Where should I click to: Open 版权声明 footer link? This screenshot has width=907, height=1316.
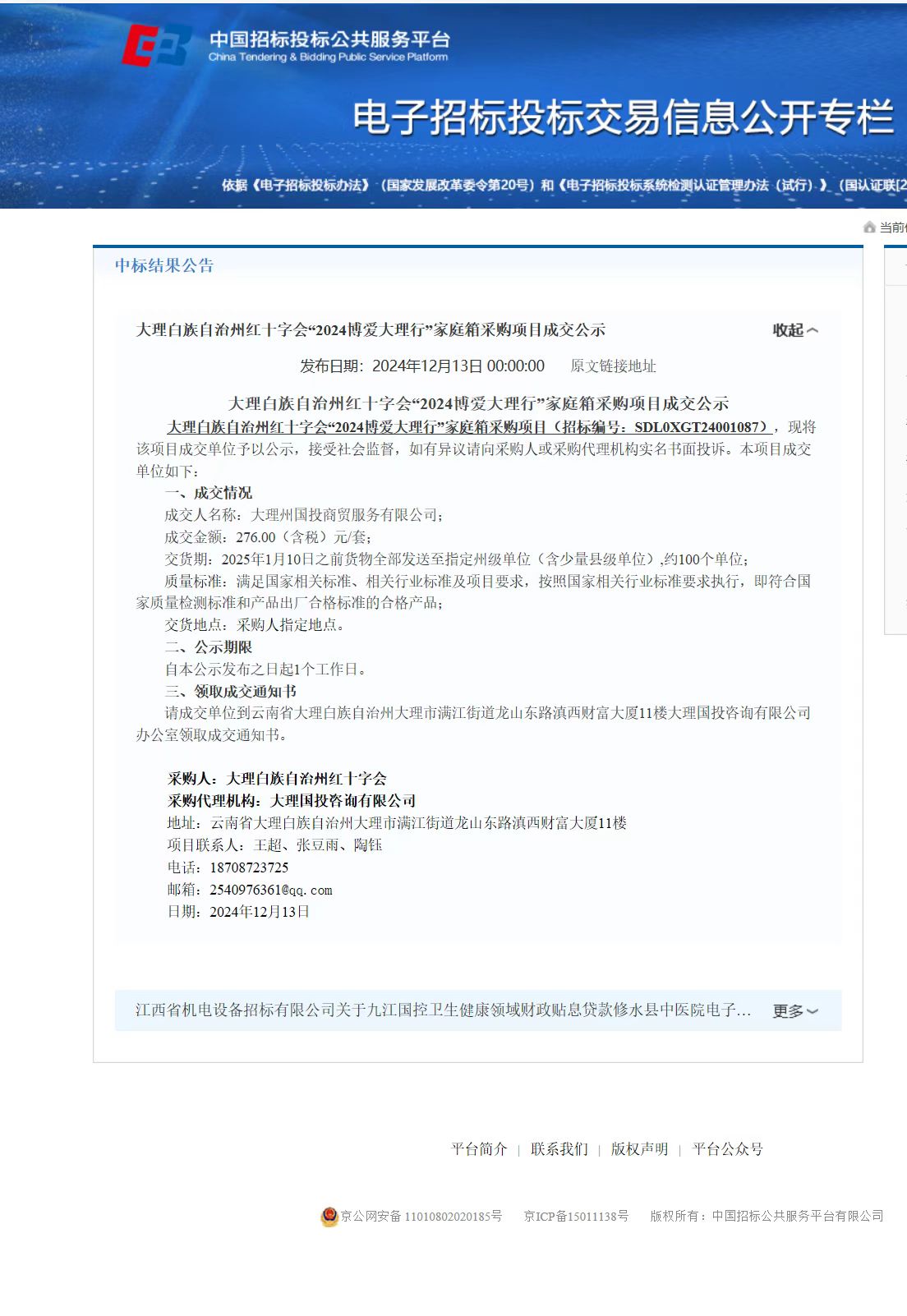(x=639, y=1149)
